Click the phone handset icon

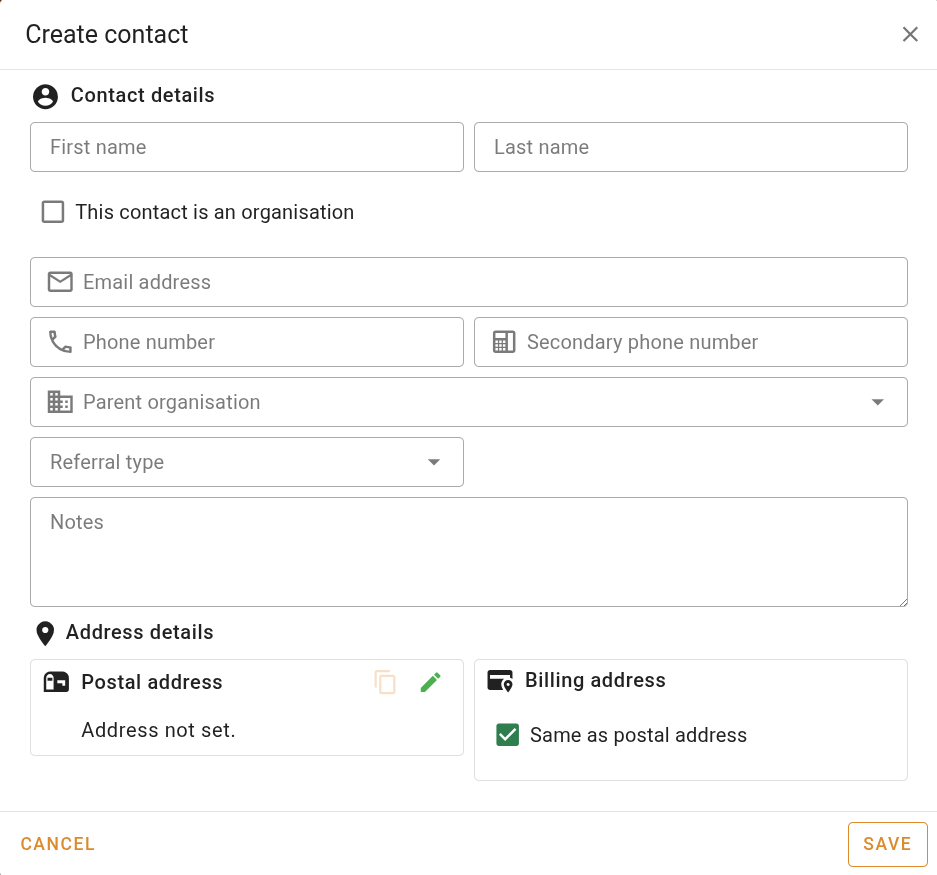point(60,342)
